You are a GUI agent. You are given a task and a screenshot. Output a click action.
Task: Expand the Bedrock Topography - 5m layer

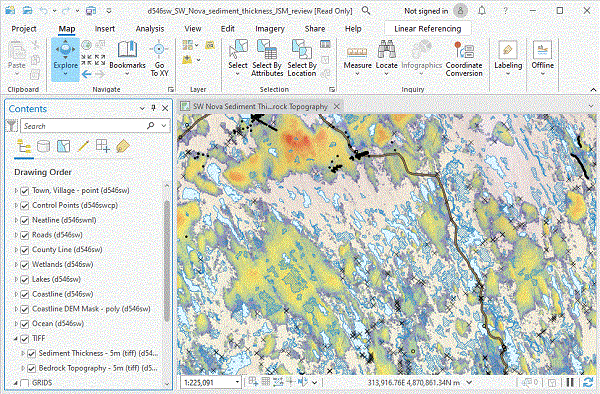pos(23,368)
